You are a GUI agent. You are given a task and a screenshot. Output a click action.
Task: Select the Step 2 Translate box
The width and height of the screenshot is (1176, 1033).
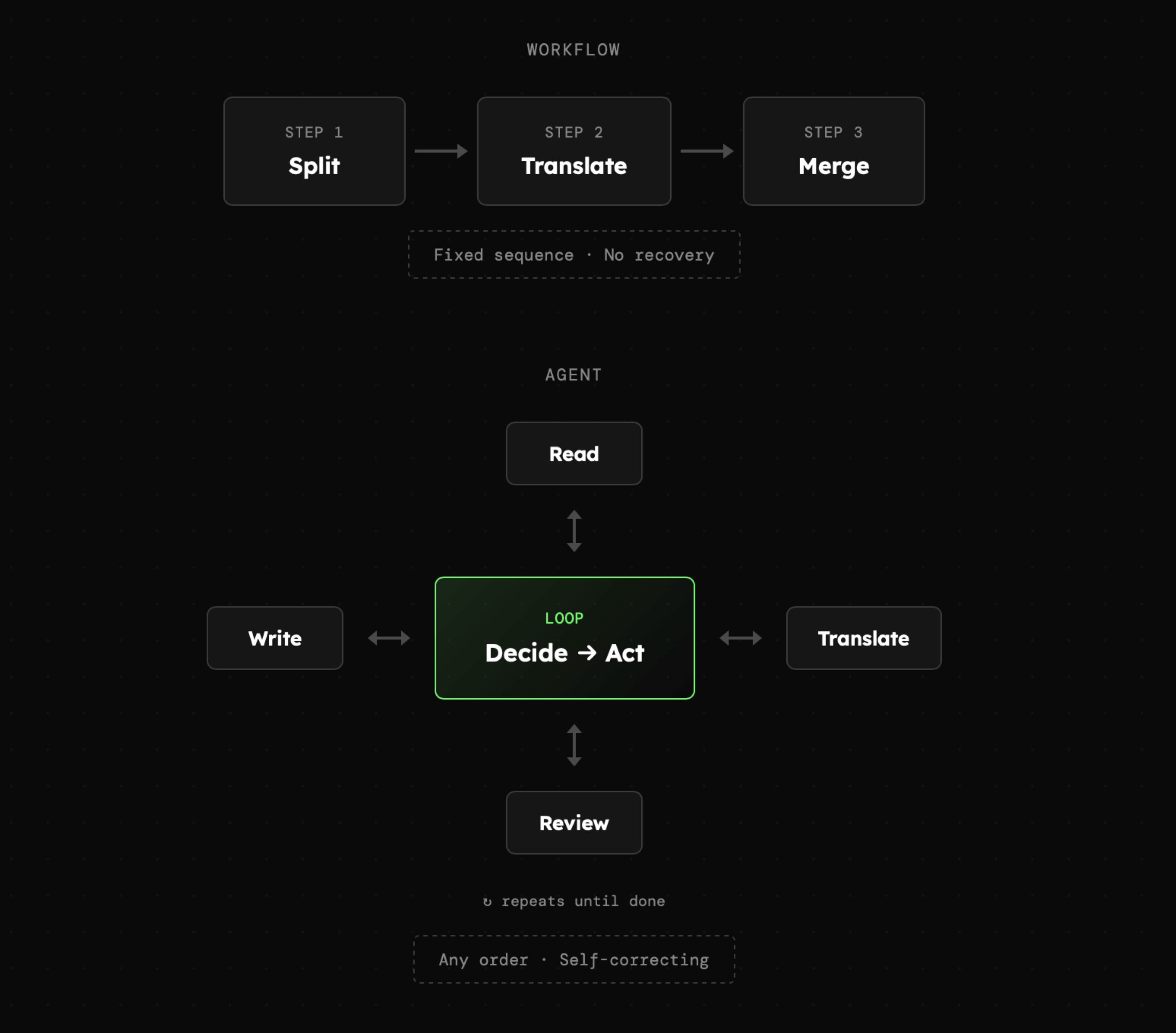pos(574,151)
